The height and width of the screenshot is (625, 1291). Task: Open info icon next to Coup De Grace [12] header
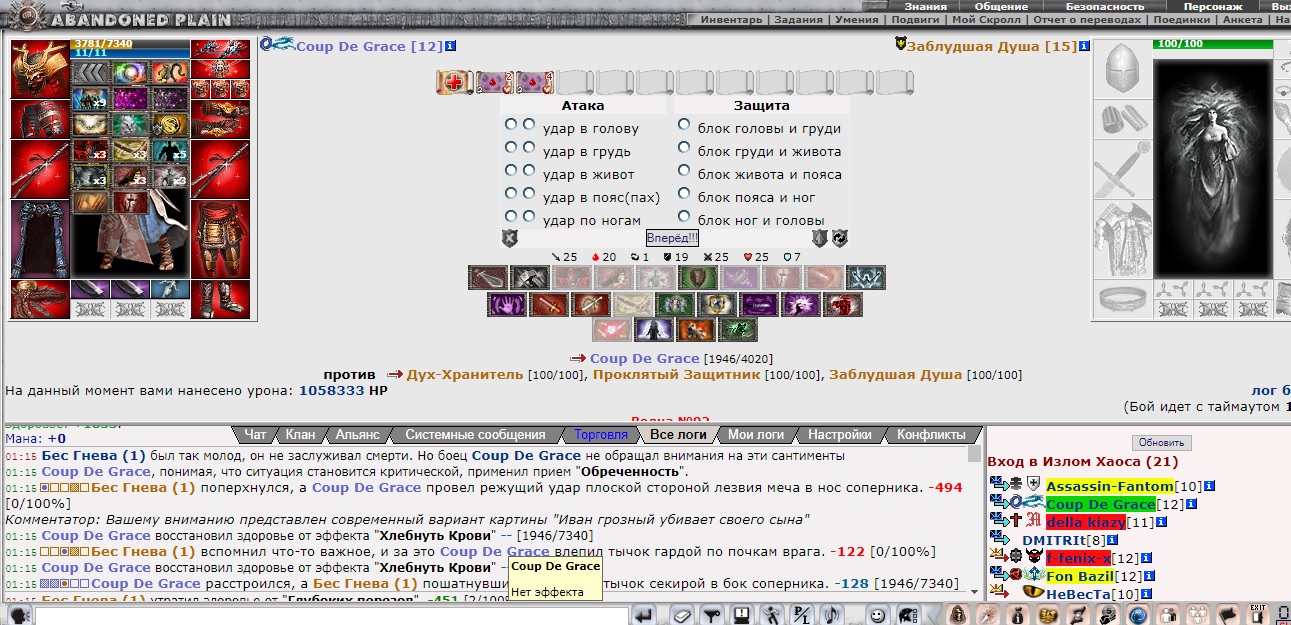coord(450,46)
